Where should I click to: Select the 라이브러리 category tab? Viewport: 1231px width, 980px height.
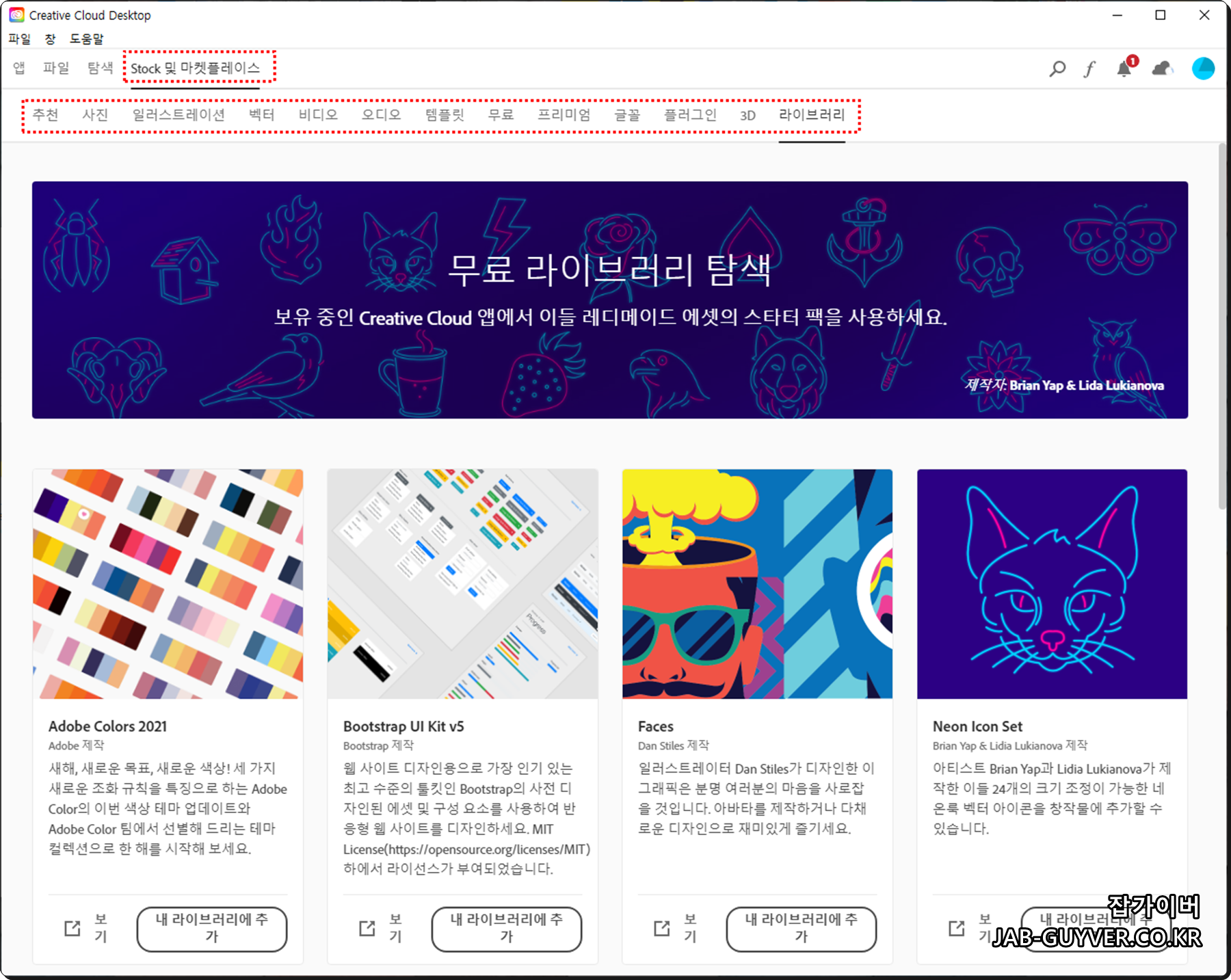coord(812,114)
